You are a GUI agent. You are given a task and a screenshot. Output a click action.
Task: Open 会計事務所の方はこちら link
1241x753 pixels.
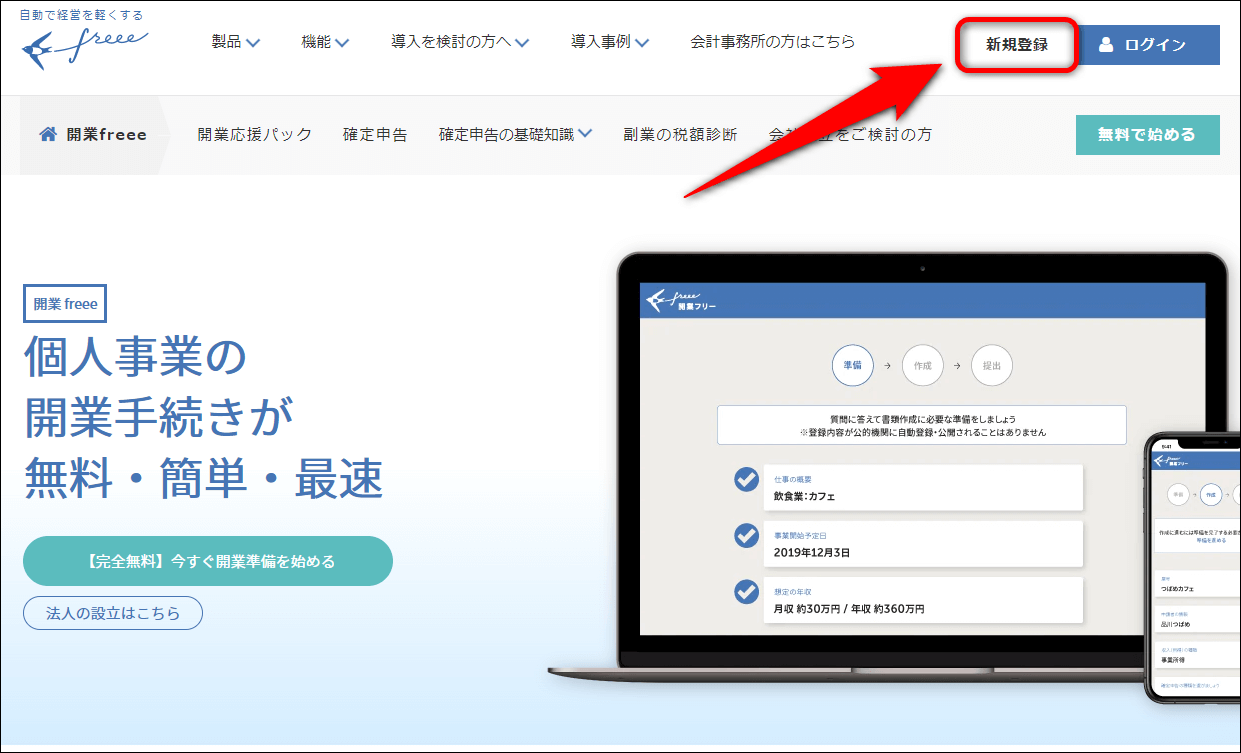(x=772, y=42)
